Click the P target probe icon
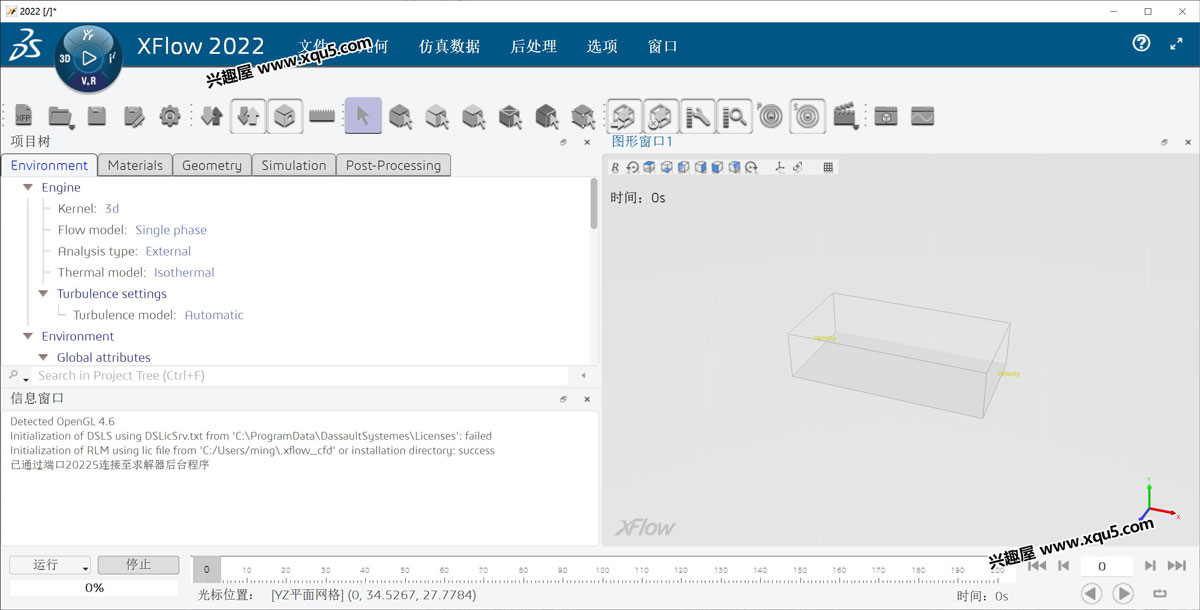 pos(770,116)
